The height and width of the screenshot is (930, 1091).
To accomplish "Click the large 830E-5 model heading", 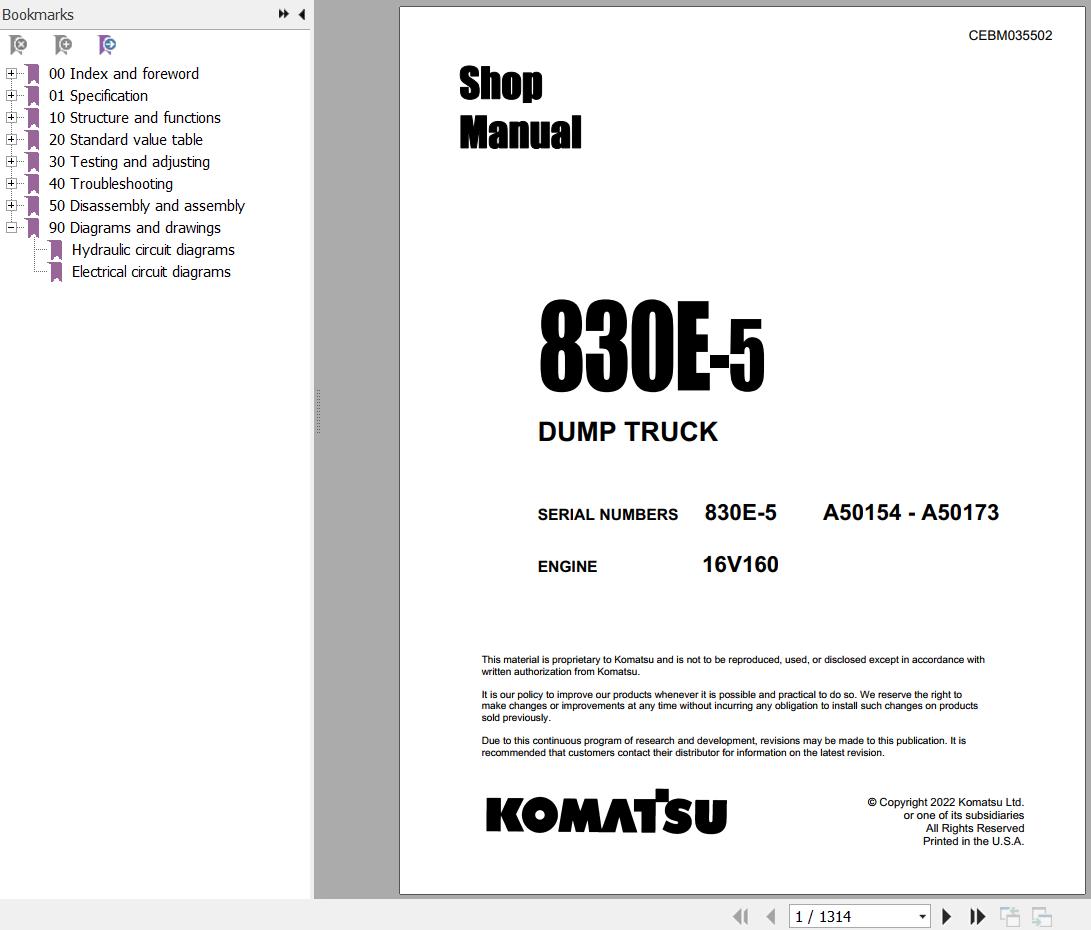I will click(x=651, y=346).
